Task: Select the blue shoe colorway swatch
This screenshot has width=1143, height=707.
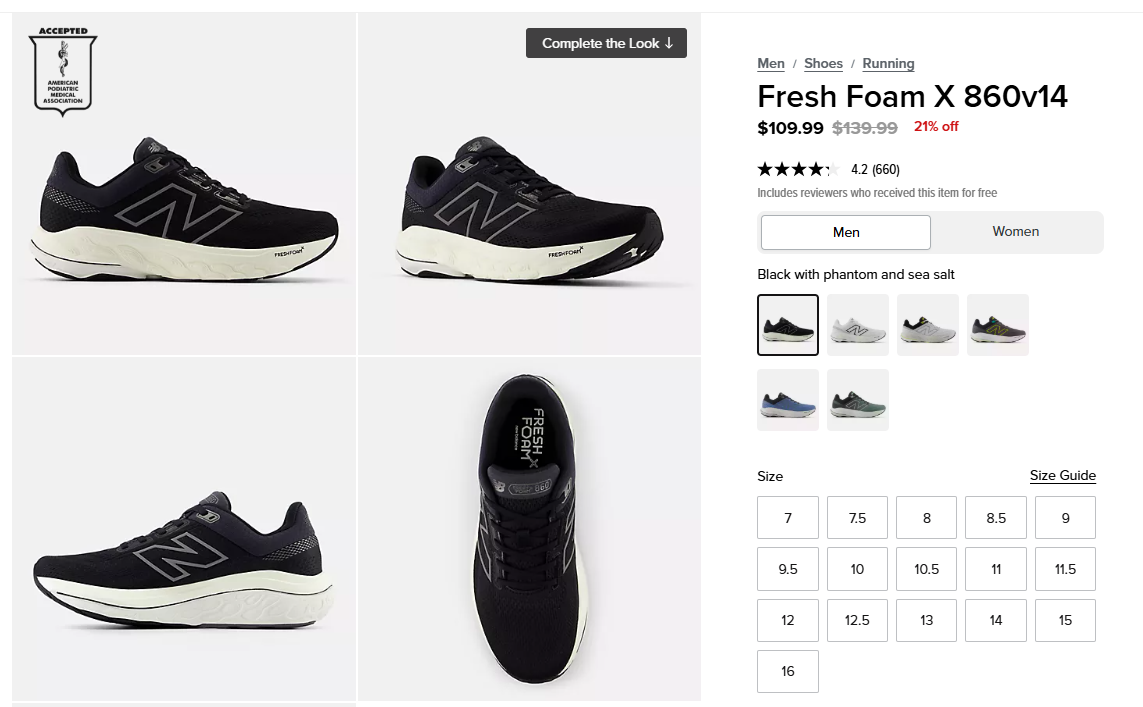Action: coord(788,400)
